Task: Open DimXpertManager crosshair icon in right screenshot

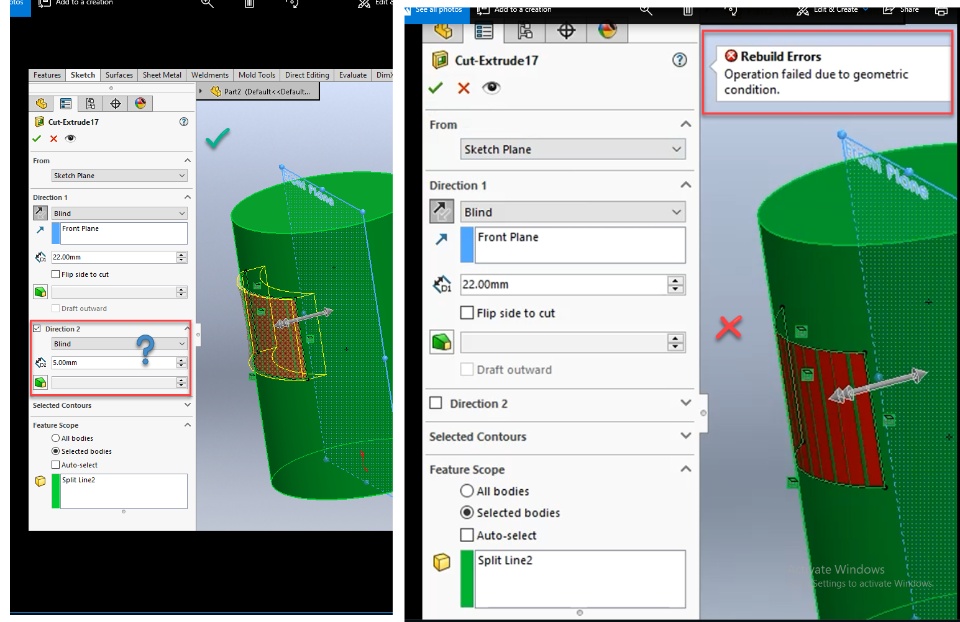Action: pyautogui.click(x=566, y=31)
